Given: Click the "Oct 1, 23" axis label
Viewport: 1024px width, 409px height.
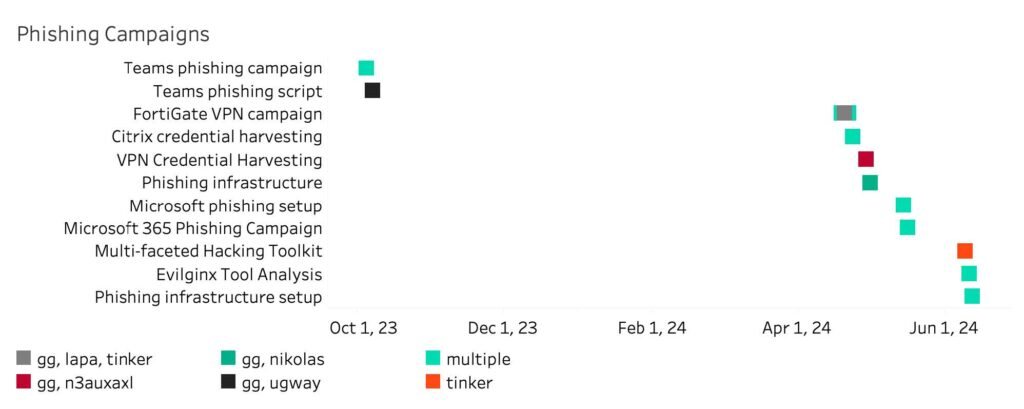Looking at the screenshot, I should pyautogui.click(x=363, y=328).
